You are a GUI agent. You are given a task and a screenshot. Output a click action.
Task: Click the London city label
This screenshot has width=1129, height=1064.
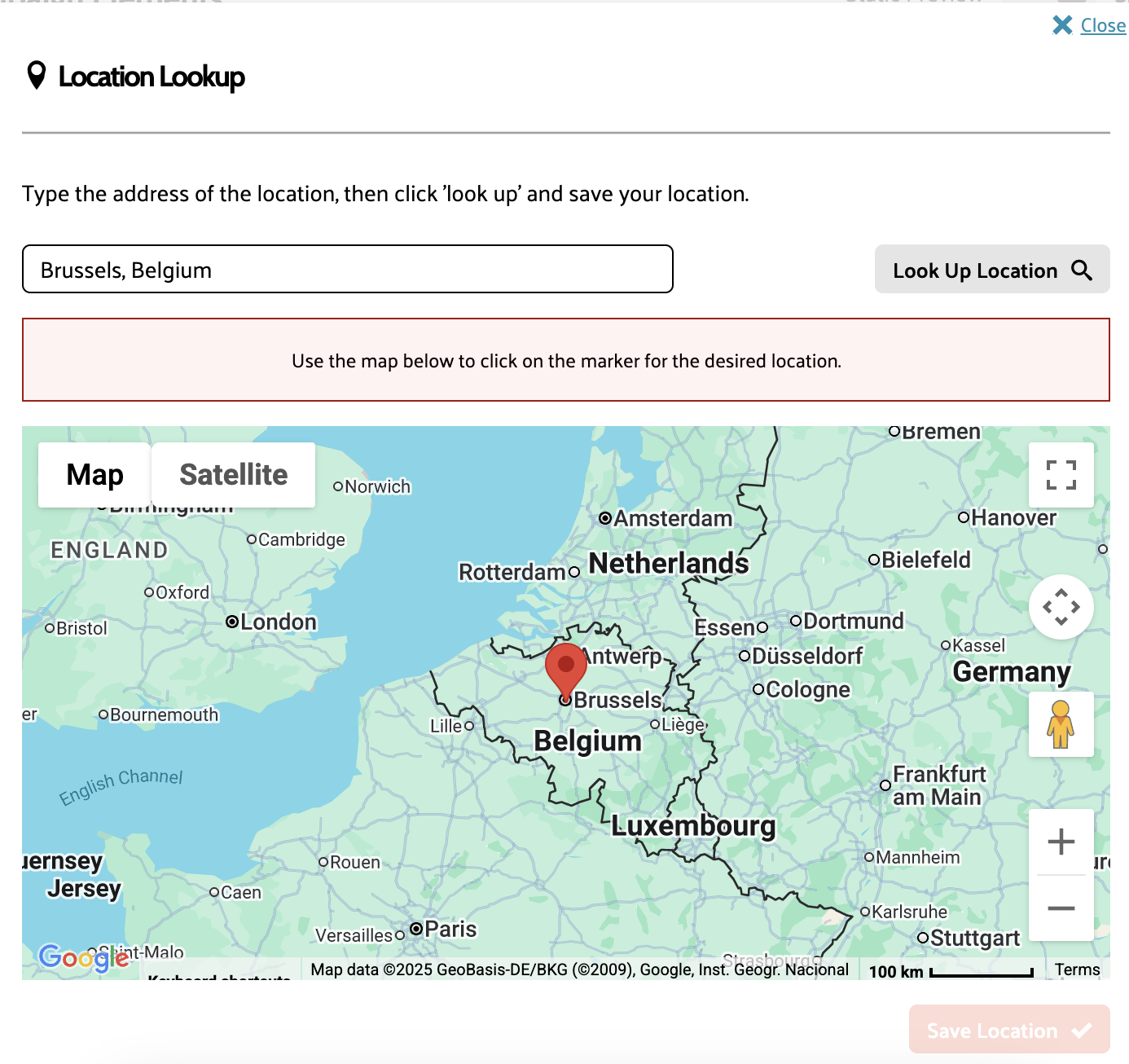coord(278,622)
